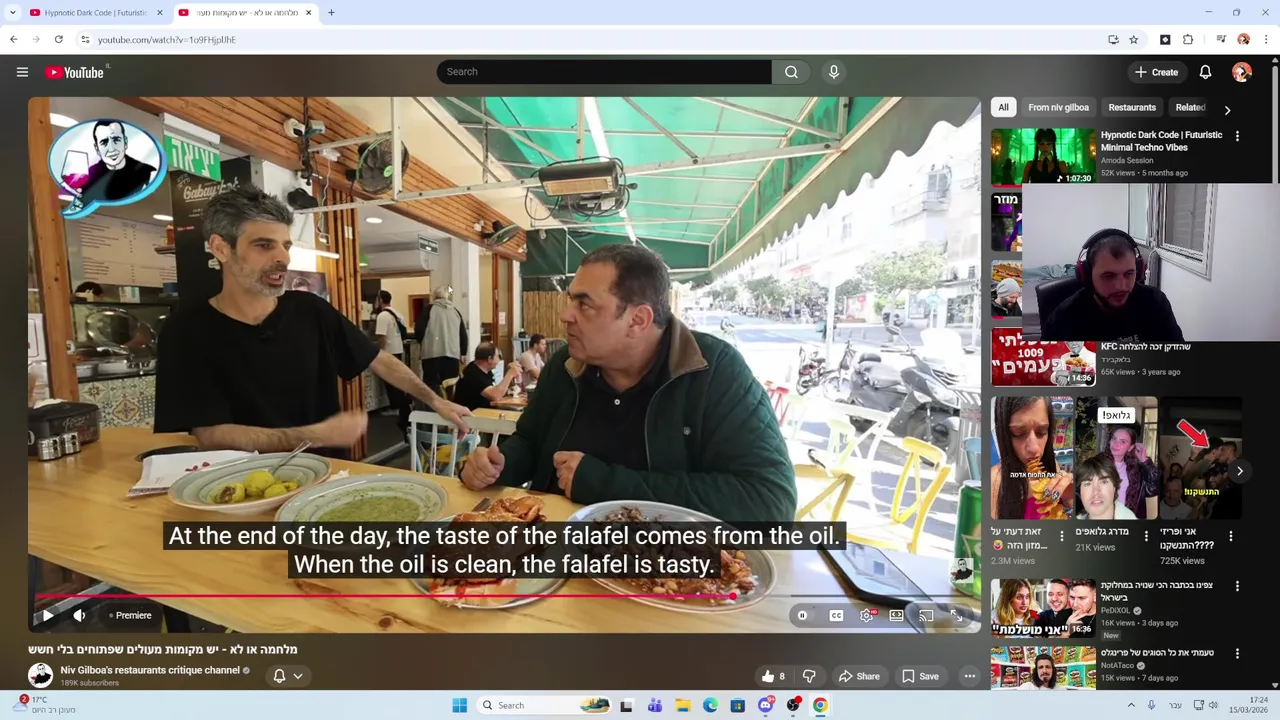Open a new browser tab
1280x720 pixels.
331,13
